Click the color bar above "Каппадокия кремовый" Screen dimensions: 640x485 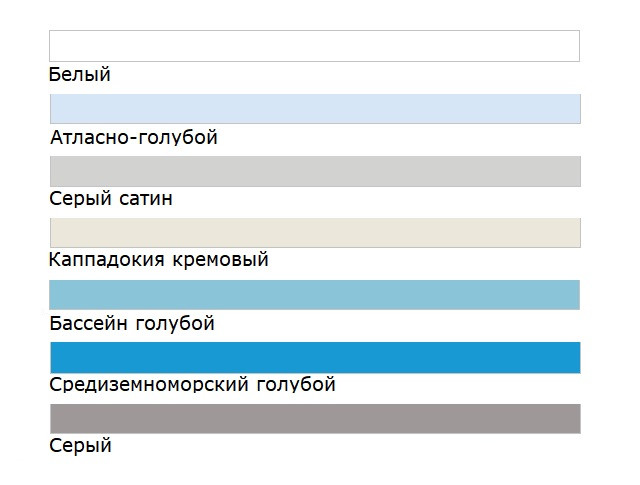coord(314,233)
